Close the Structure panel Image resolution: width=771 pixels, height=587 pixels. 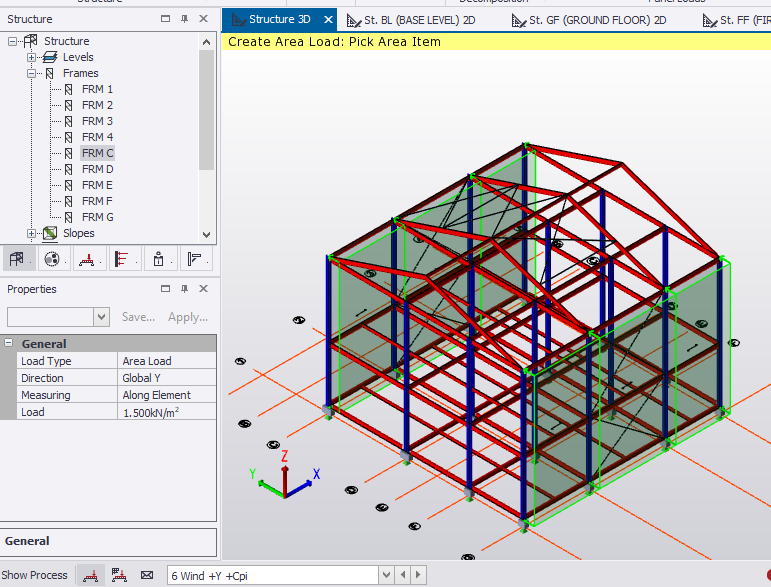(x=204, y=19)
